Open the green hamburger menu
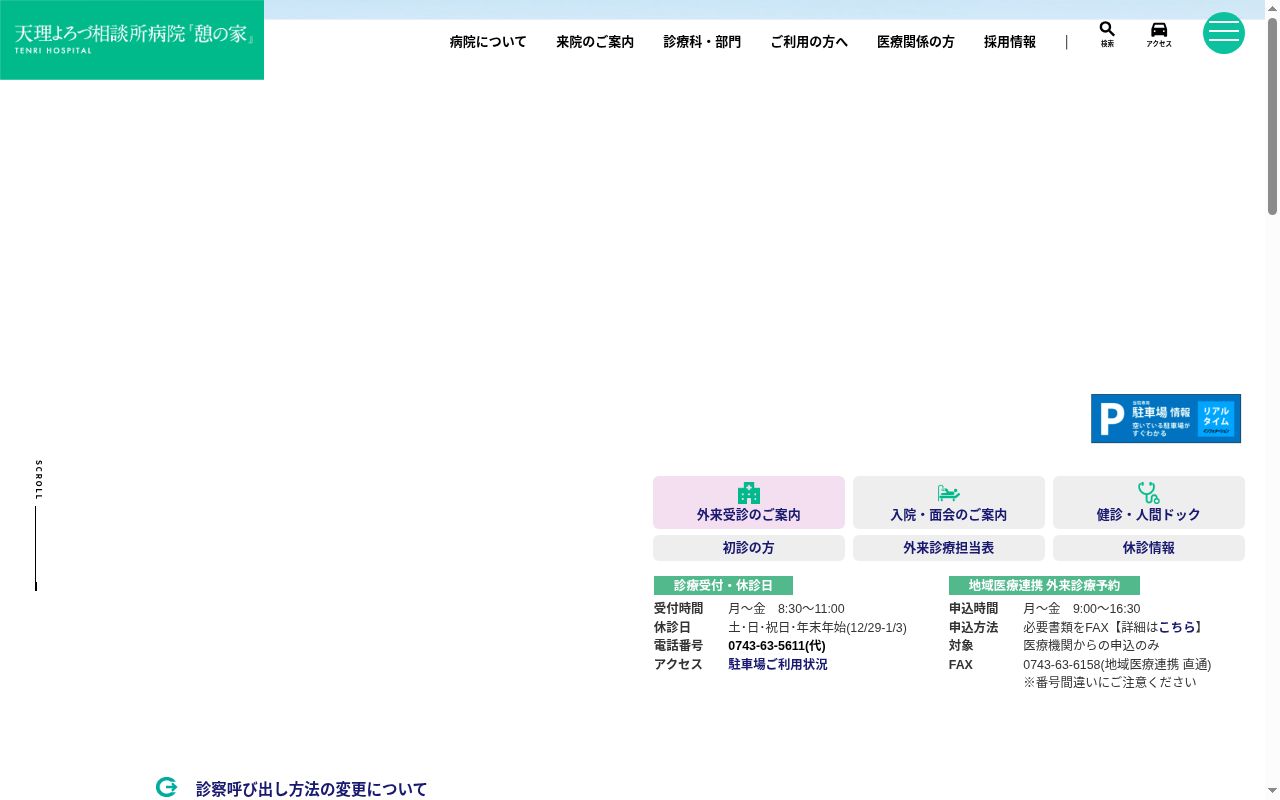The height and width of the screenshot is (800, 1280). tap(1224, 33)
